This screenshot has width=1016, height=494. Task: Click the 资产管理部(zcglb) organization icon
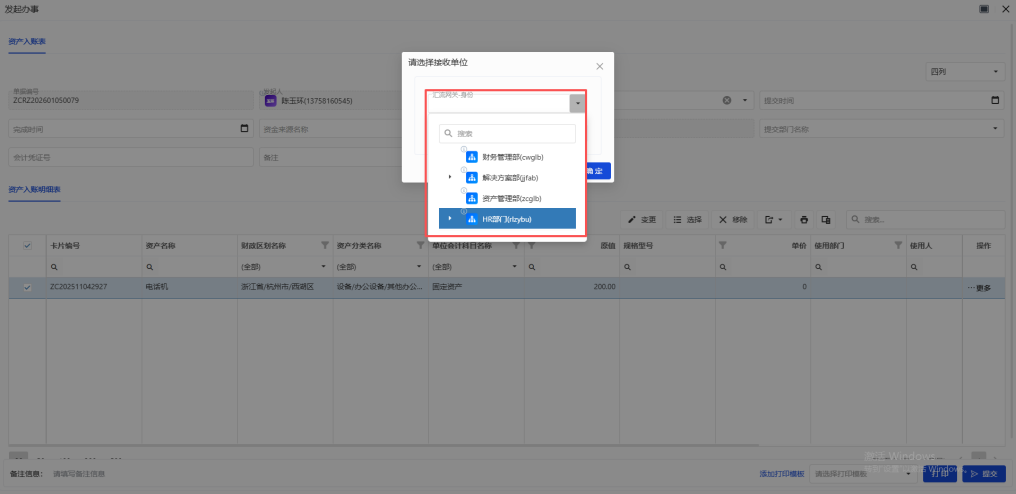472,198
